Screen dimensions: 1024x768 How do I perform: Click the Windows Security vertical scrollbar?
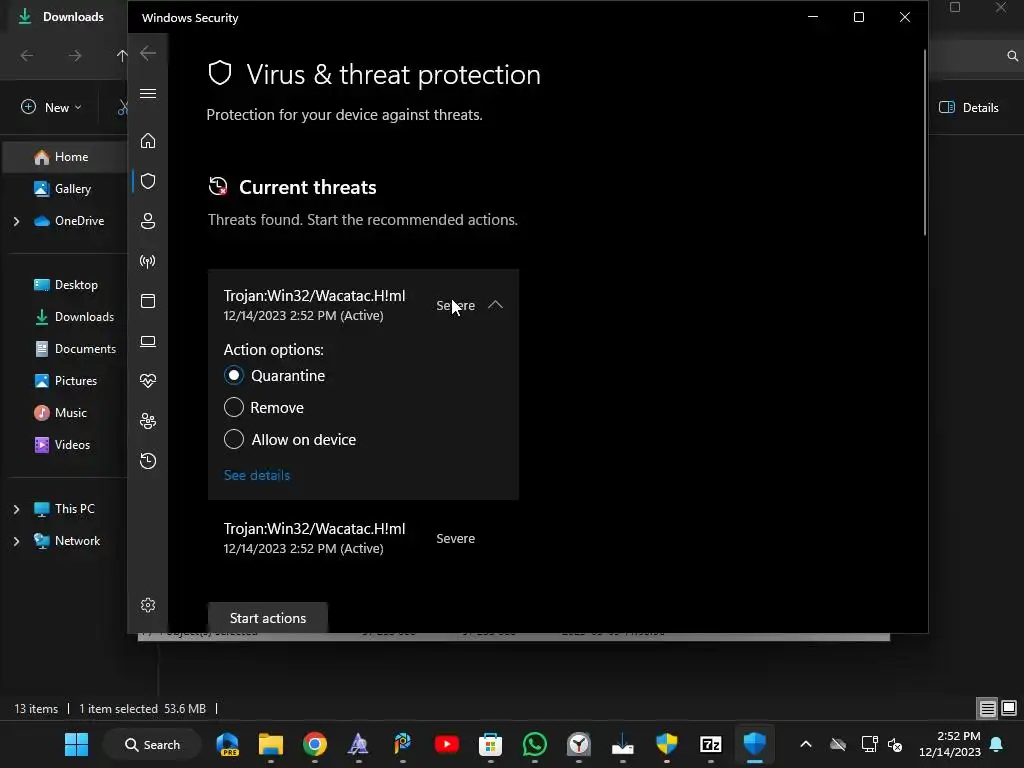924,142
